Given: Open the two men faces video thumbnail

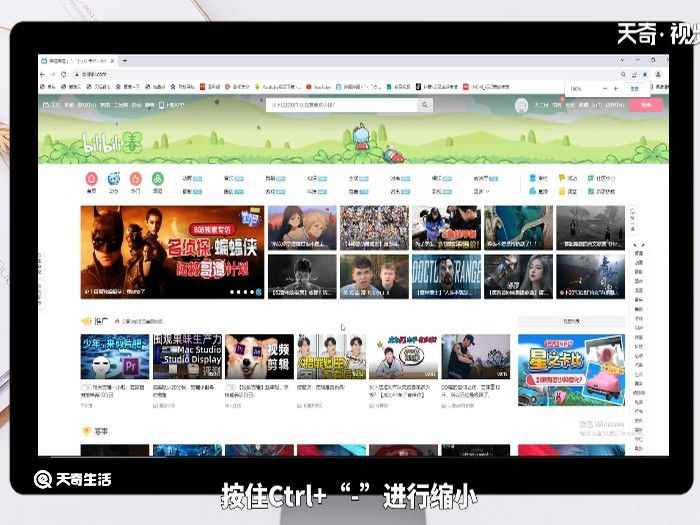Looking at the screenshot, I should 374,277.
